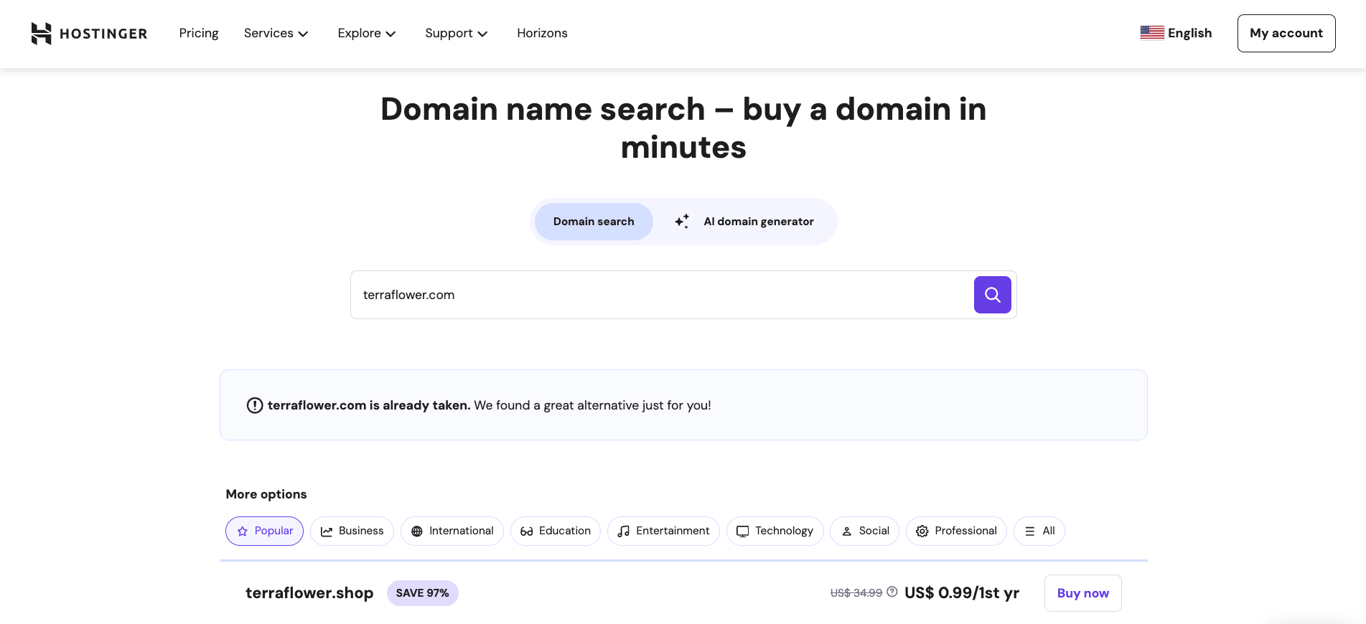Expand the Support menu

(x=455, y=33)
